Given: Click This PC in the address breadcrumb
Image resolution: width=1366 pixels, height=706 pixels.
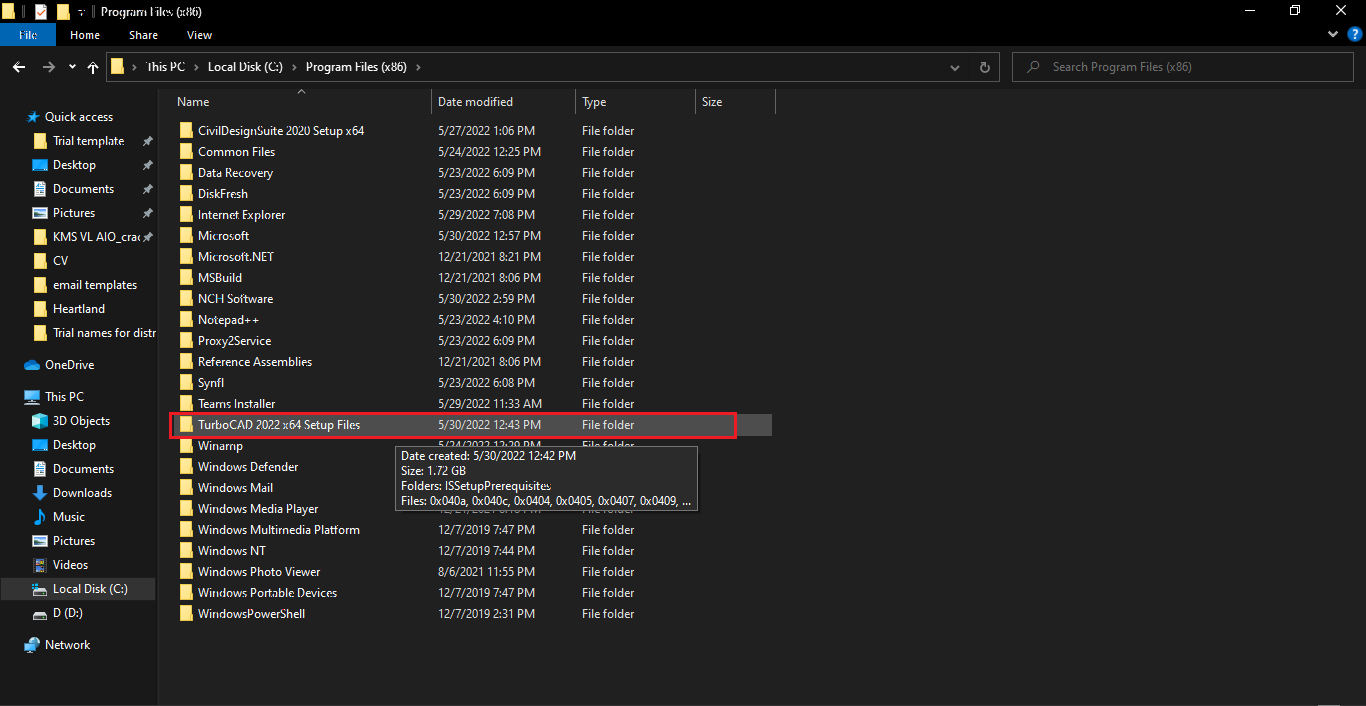Looking at the screenshot, I should [x=165, y=67].
